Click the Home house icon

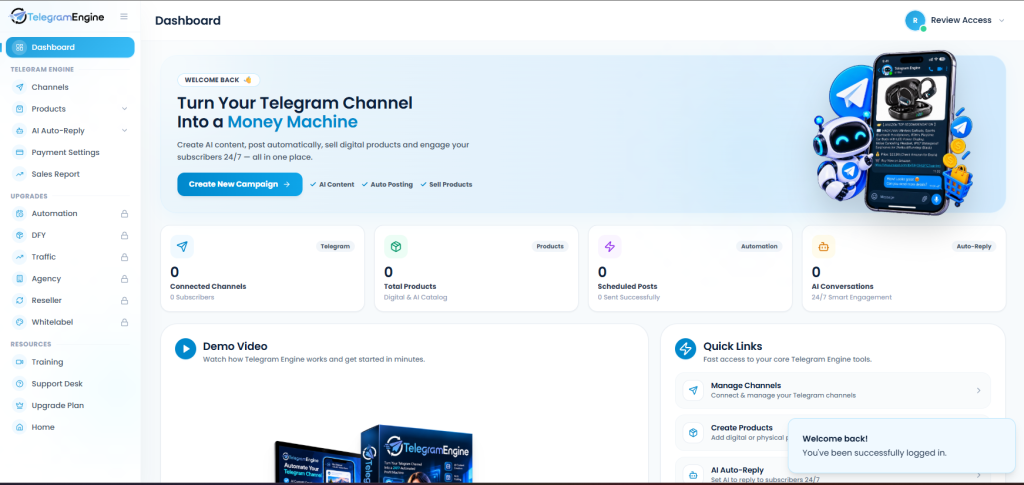pos(19,427)
